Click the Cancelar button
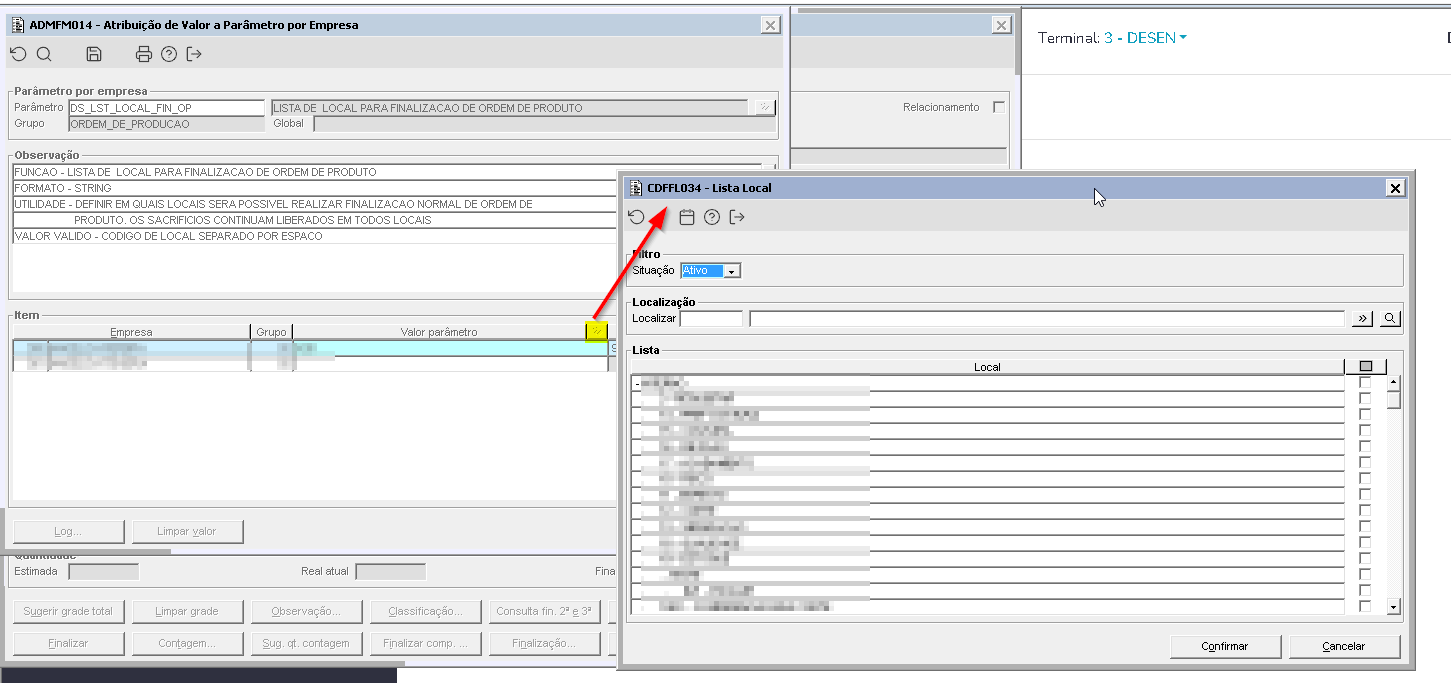Viewport: 1451px width, 683px height. pyautogui.click(x=1343, y=646)
